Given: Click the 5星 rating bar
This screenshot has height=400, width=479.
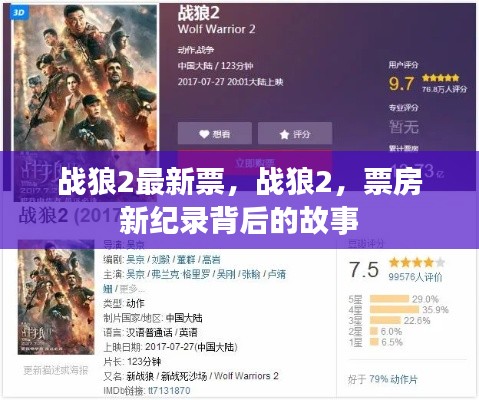Looking at the screenshot, I should coord(389,299).
